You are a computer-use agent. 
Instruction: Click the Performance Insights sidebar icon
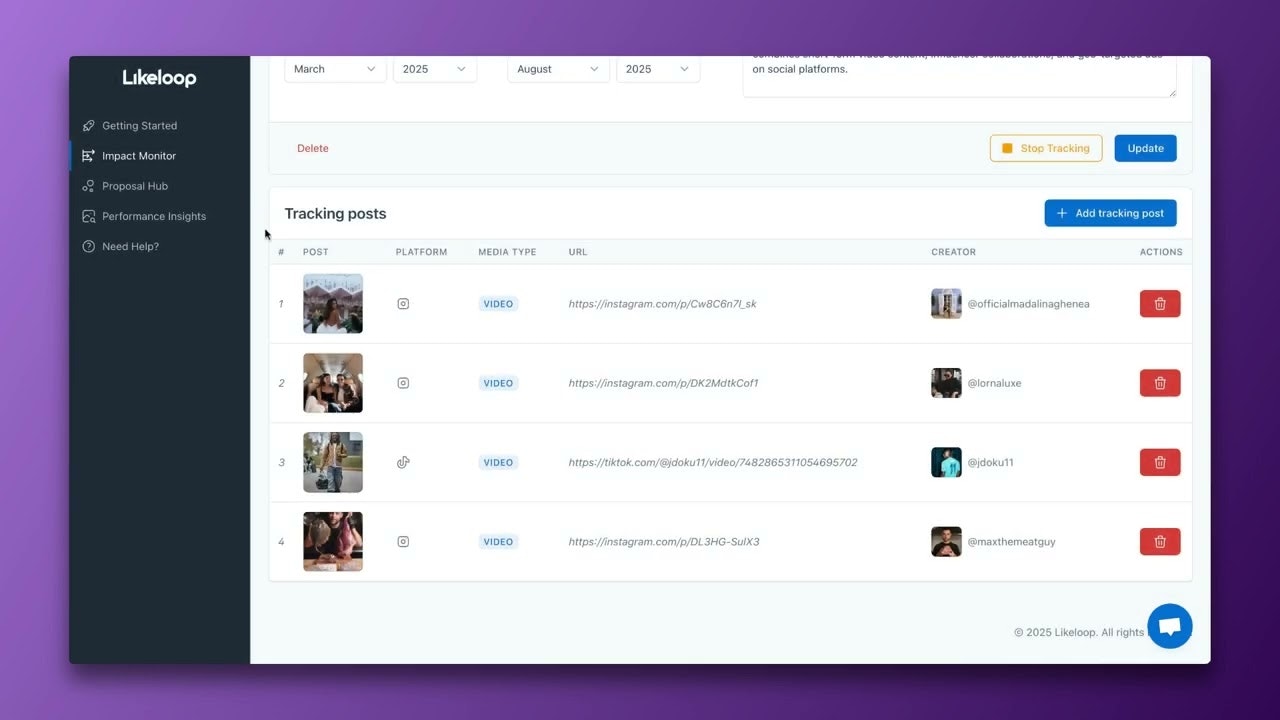click(x=89, y=216)
